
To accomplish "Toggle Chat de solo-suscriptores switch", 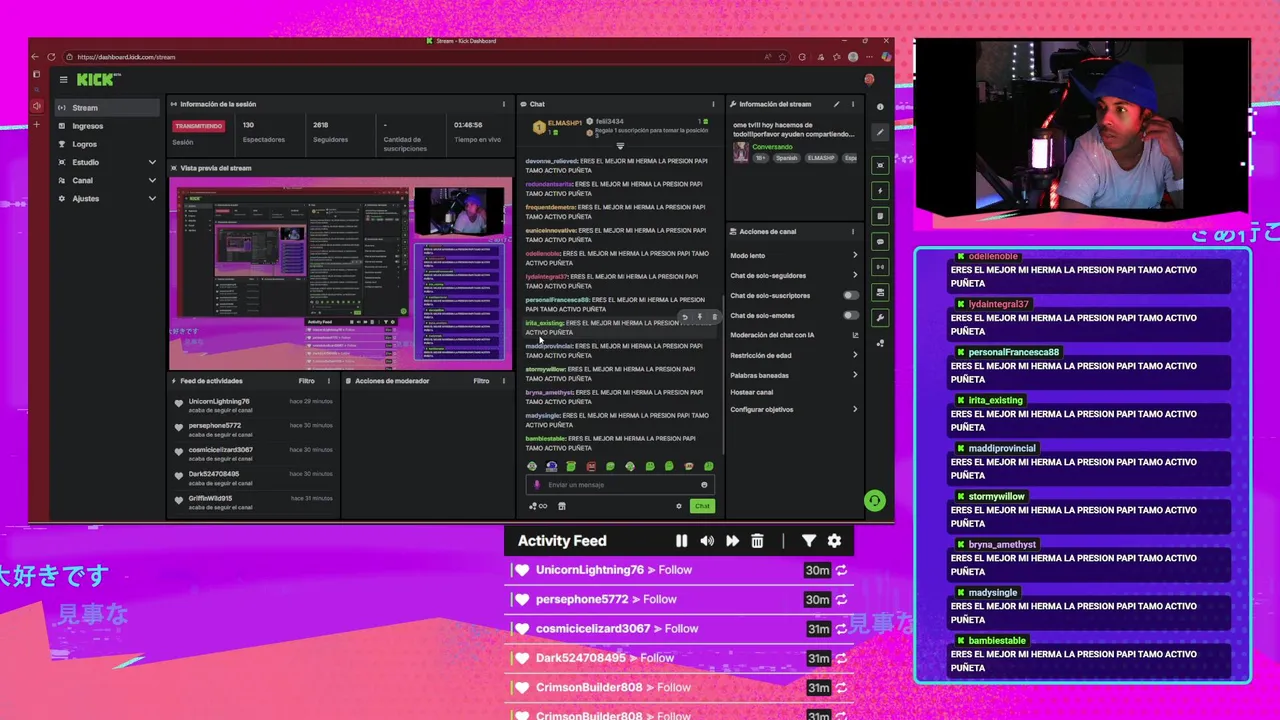I will click(850, 296).
